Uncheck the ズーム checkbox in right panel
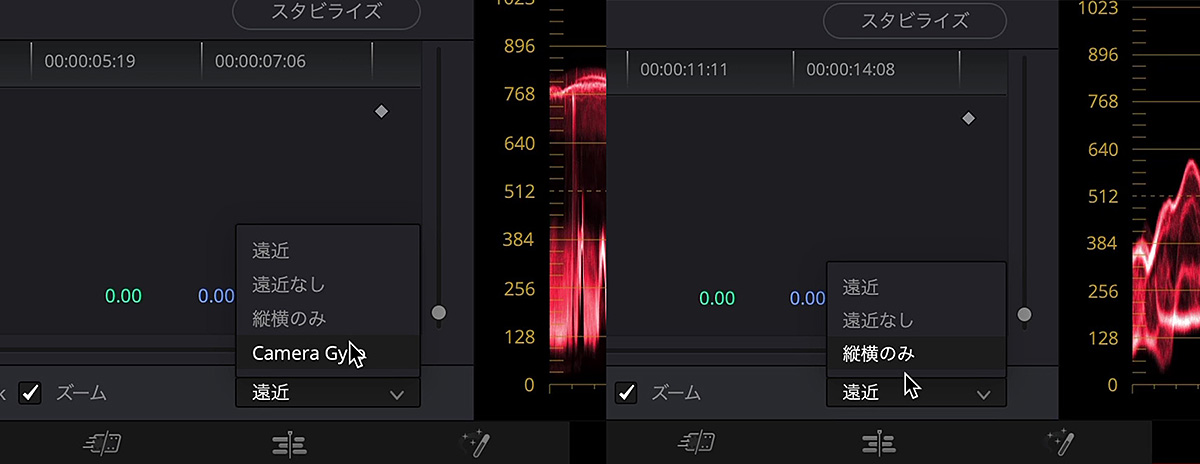The width and height of the screenshot is (1200, 464). click(626, 393)
